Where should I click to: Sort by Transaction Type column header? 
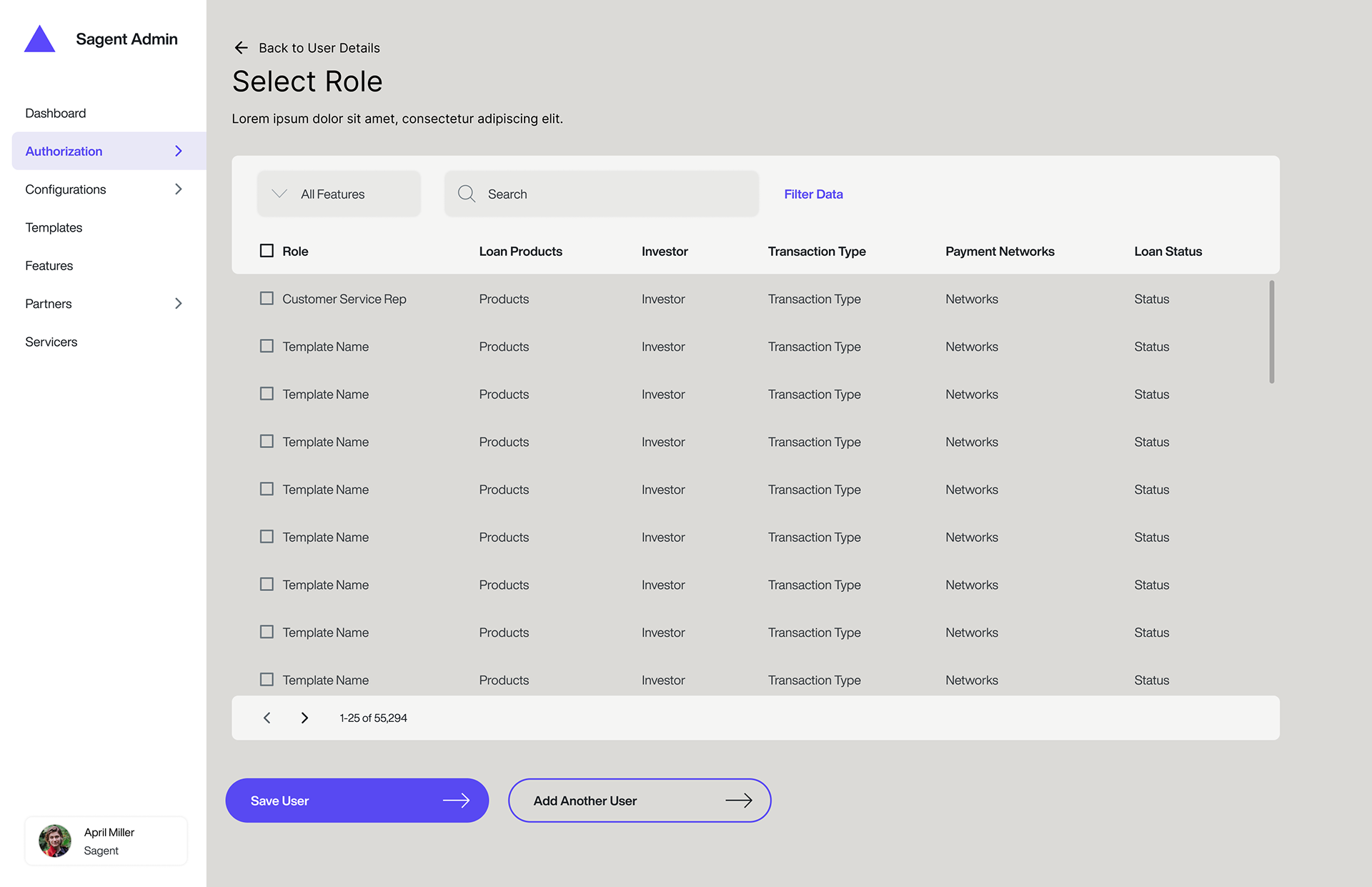(x=817, y=251)
